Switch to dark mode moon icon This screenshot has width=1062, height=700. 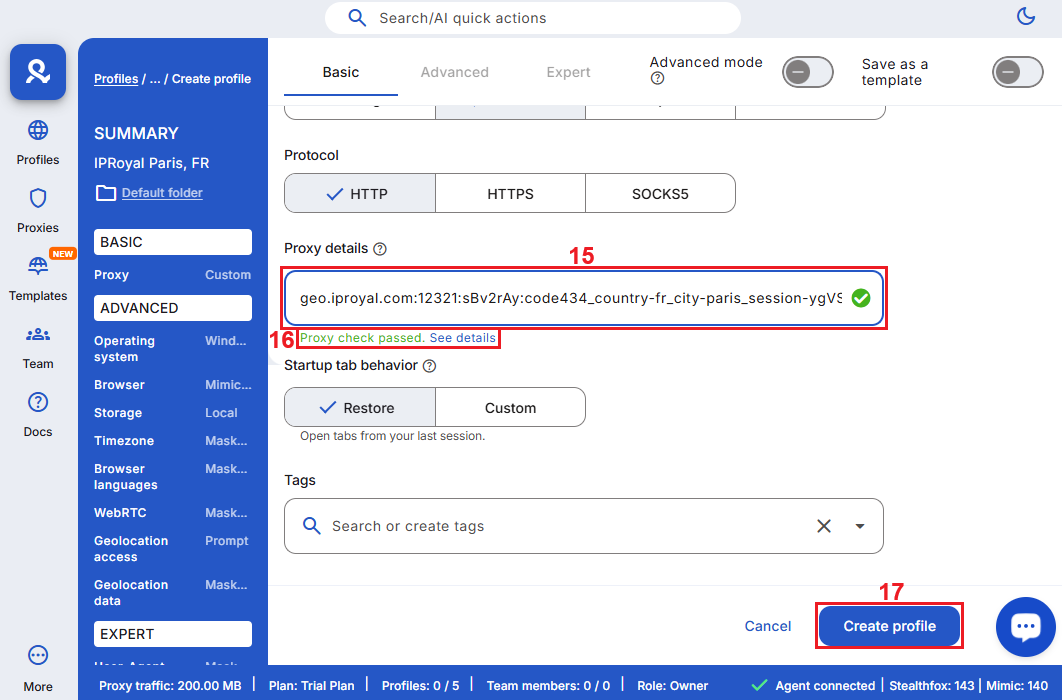point(1025,17)
